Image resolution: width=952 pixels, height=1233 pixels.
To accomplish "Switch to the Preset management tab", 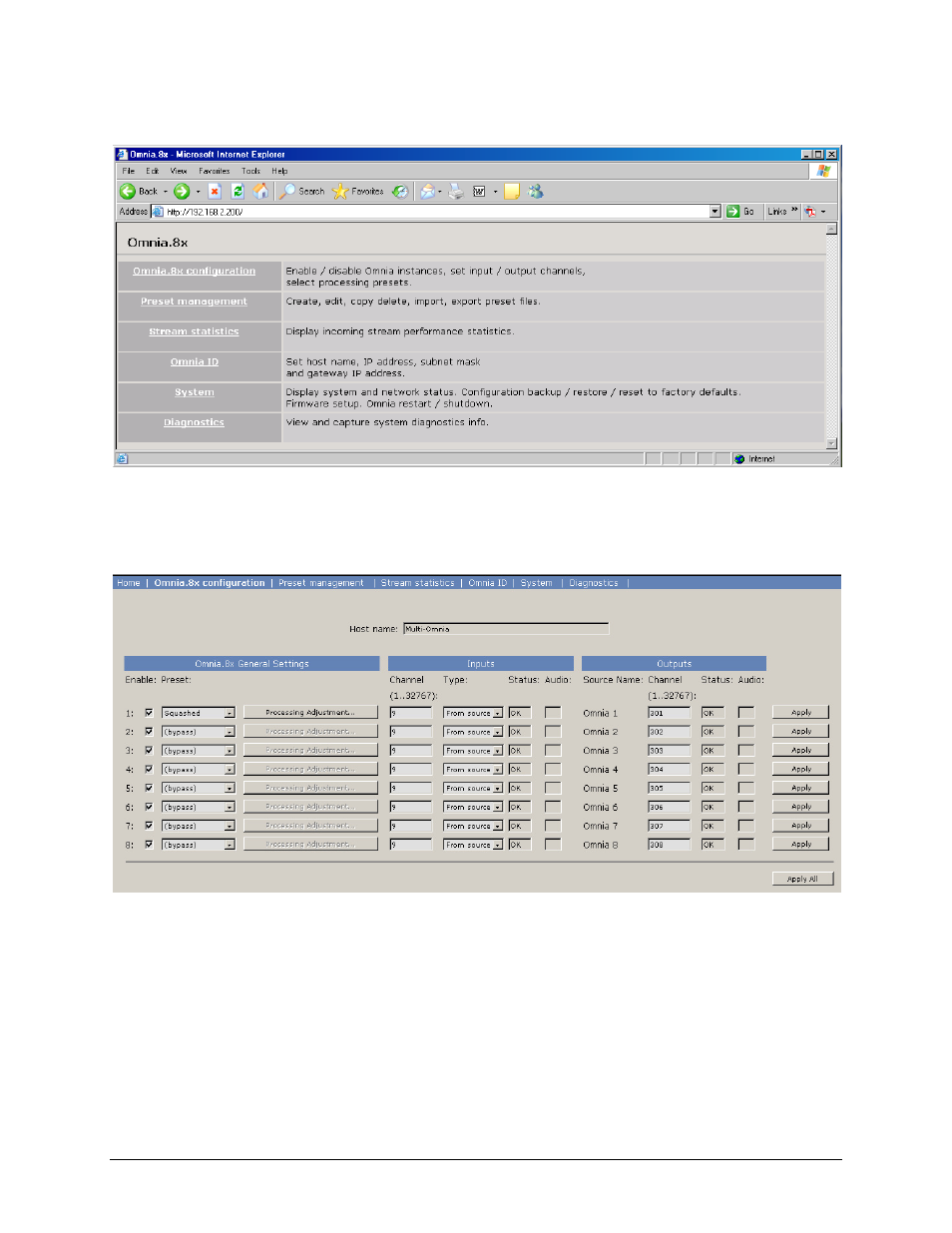I will [321, 583].
